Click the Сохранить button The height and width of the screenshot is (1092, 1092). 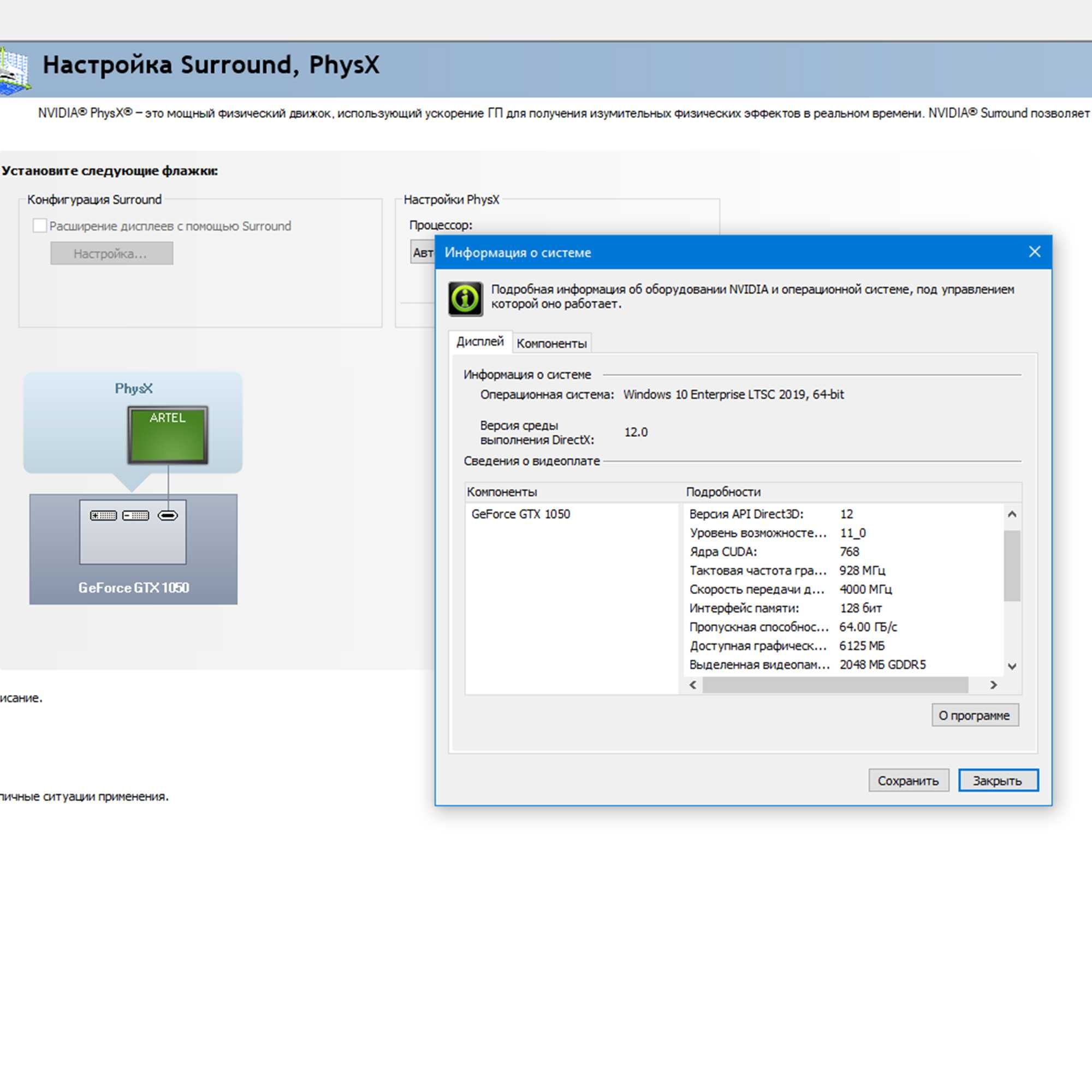click(x=909, y=781)
